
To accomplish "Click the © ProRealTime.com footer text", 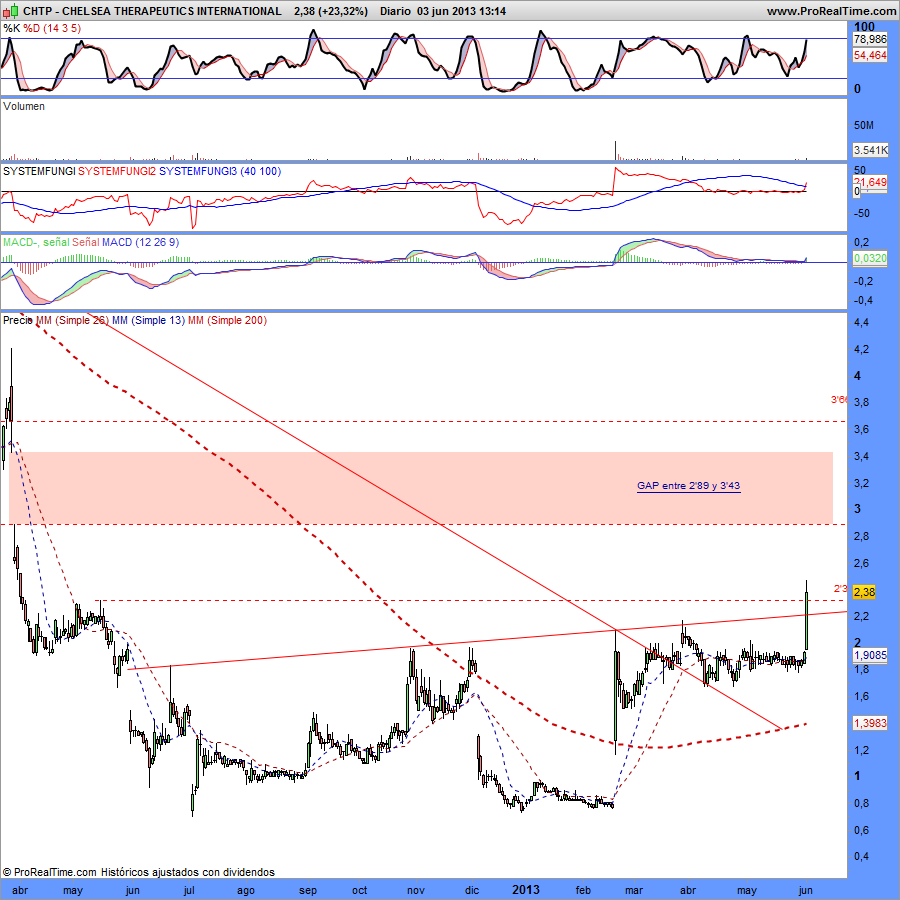I will [50, 872].
